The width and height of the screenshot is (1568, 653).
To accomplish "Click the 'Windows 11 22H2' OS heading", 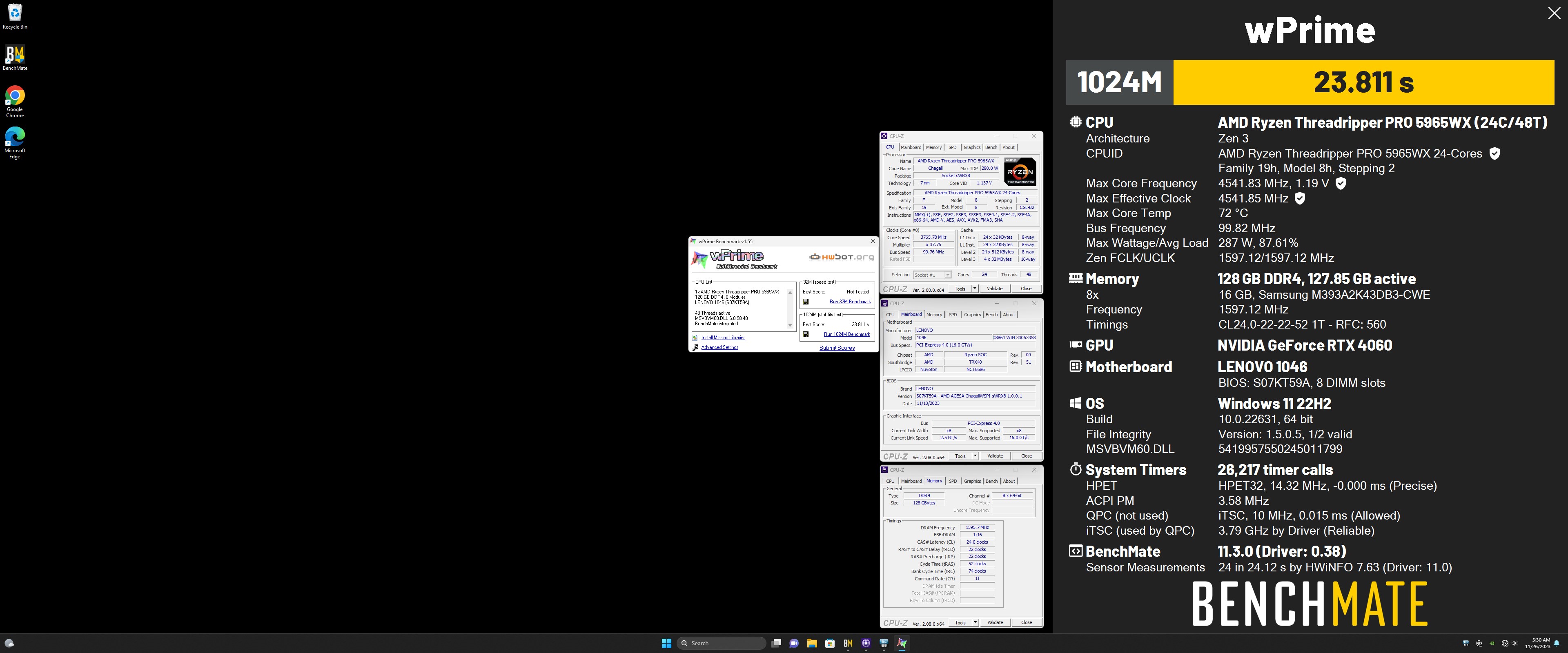I will tap(1274, 404).
